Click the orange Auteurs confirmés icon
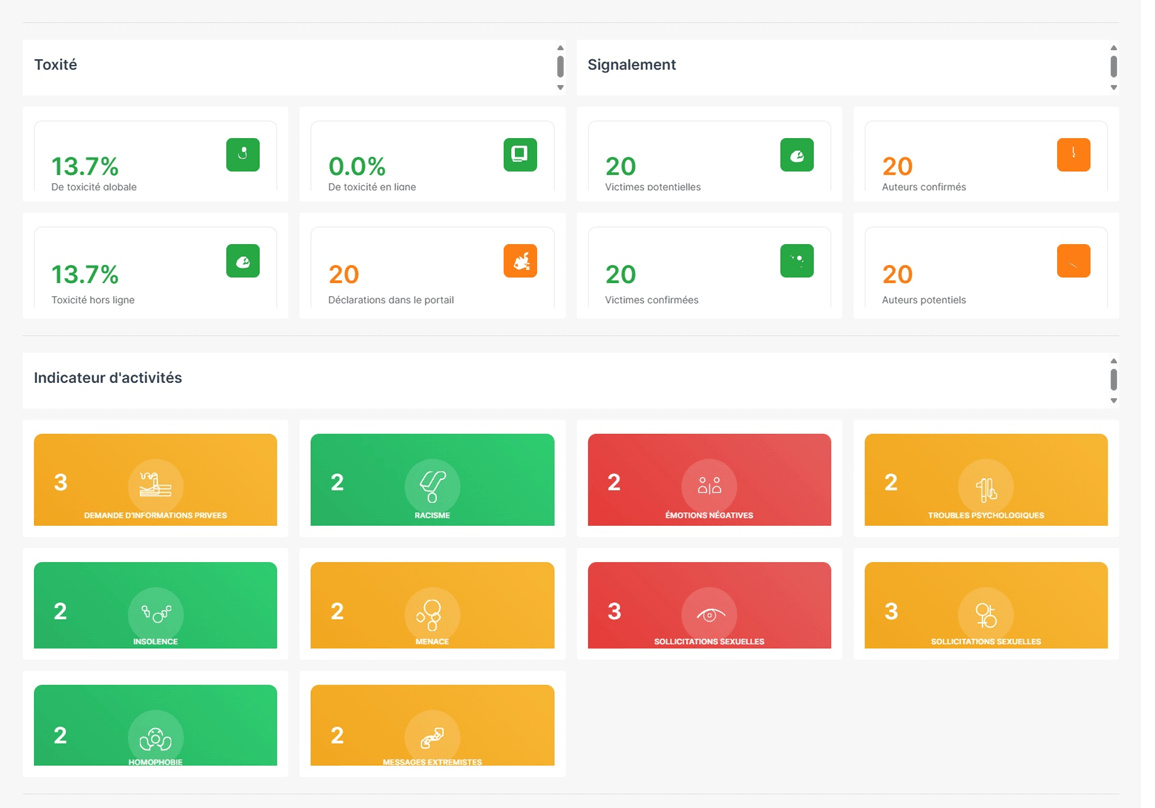This screenshot has height=808, width=1155. (x=1073, y=155)
